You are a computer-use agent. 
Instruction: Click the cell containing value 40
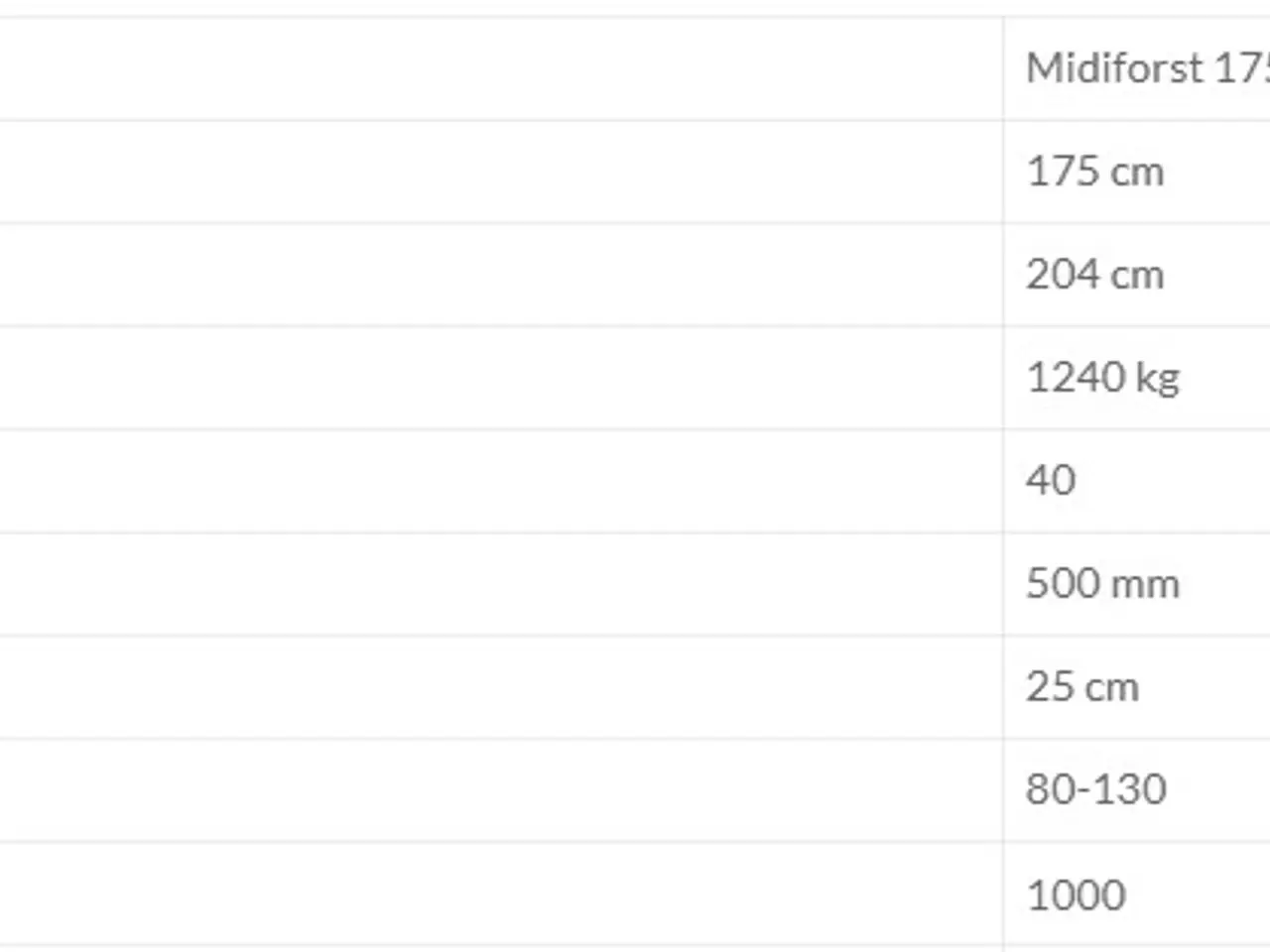pos(1137,481)
